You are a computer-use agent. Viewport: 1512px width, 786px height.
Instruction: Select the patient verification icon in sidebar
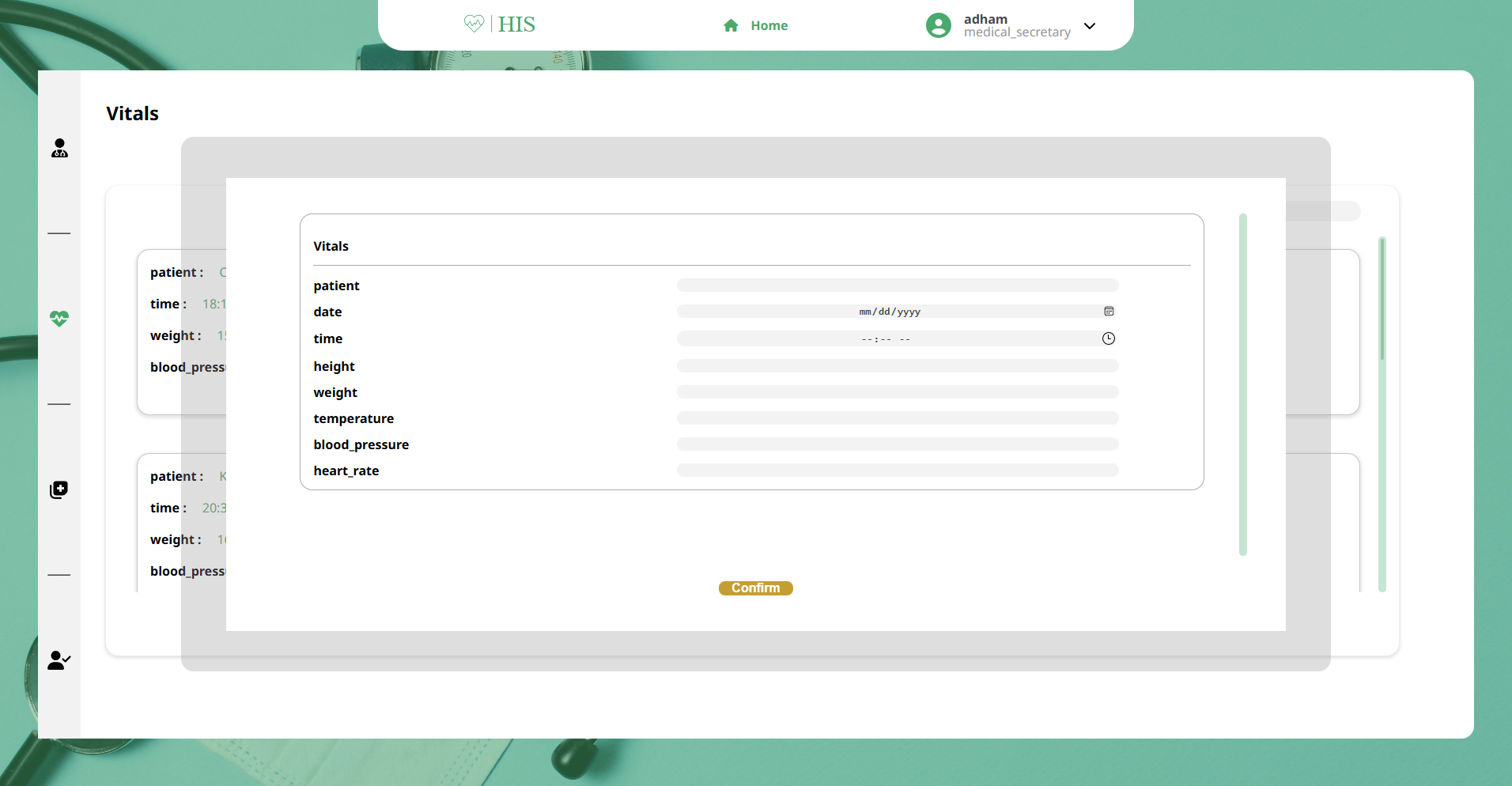pos(59,661)
